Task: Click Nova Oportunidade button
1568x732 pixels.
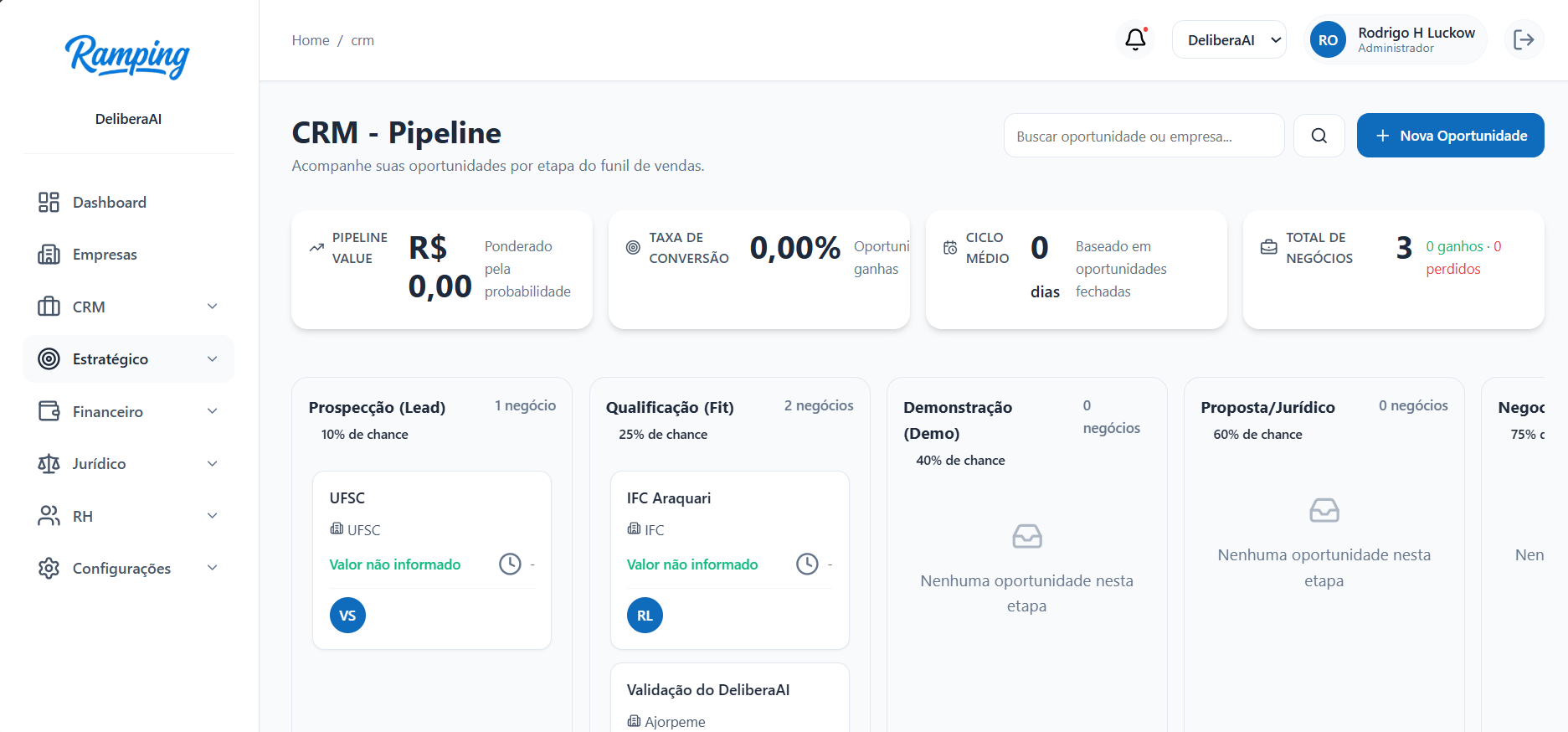Action: [1450, 136]
